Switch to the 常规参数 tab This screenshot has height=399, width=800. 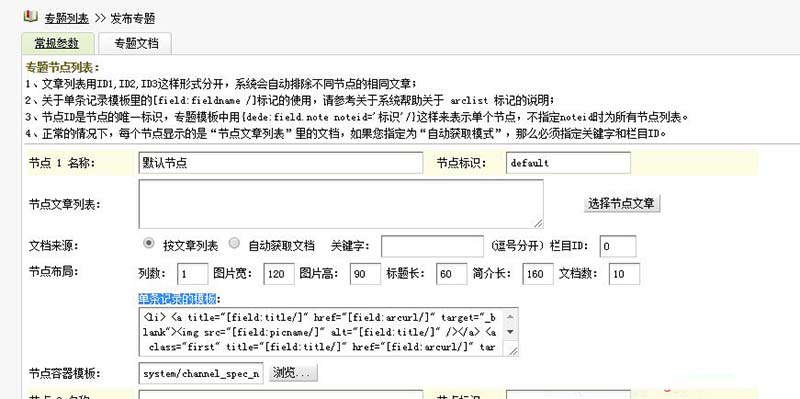pyautogui.click(x=58, y=43)
